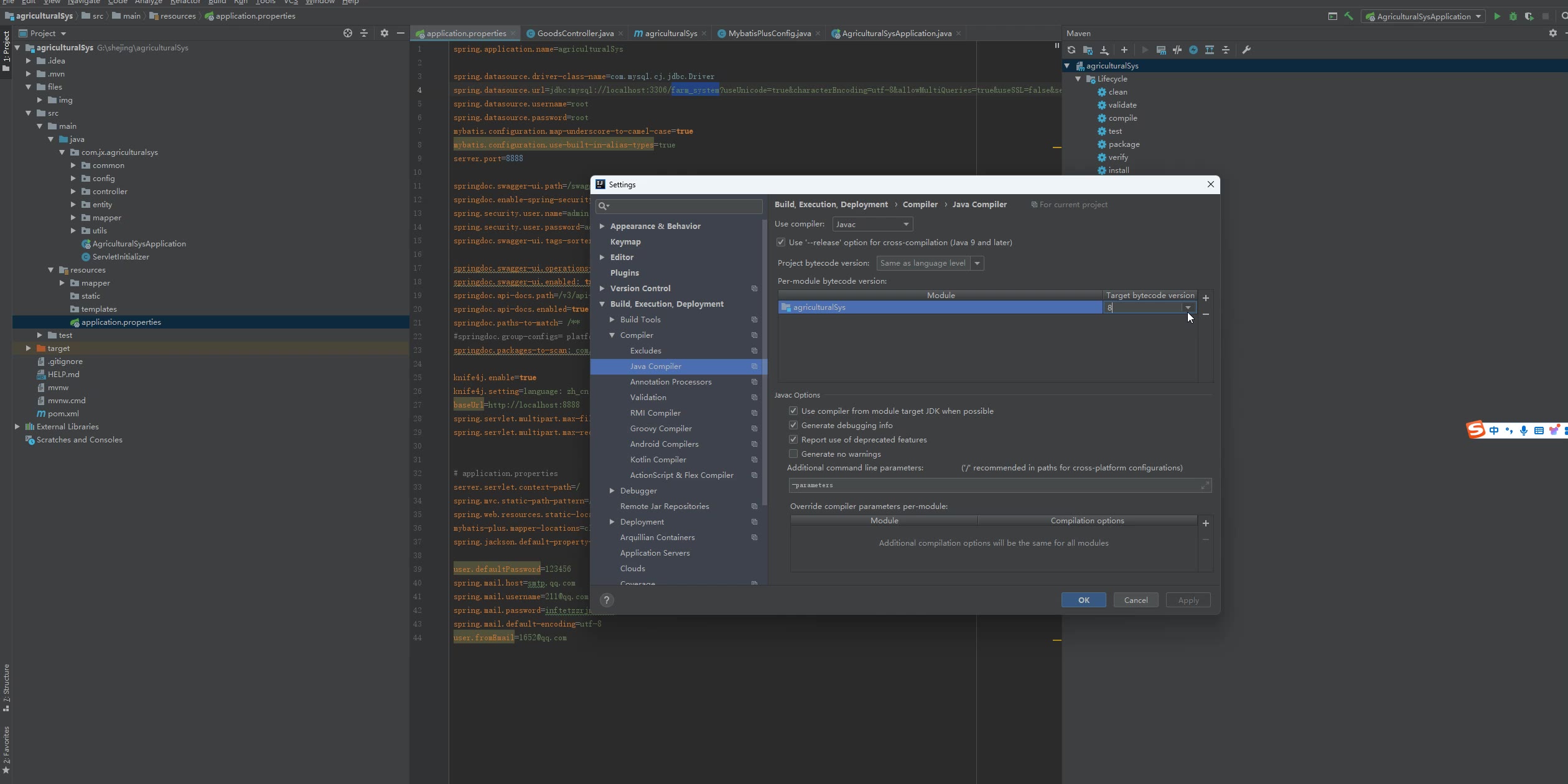The width and height of the screenshot is (1568, 784).
Task: Click locate file target icon in Project panel
Action: pyautogui.click(x=347, y=33)
